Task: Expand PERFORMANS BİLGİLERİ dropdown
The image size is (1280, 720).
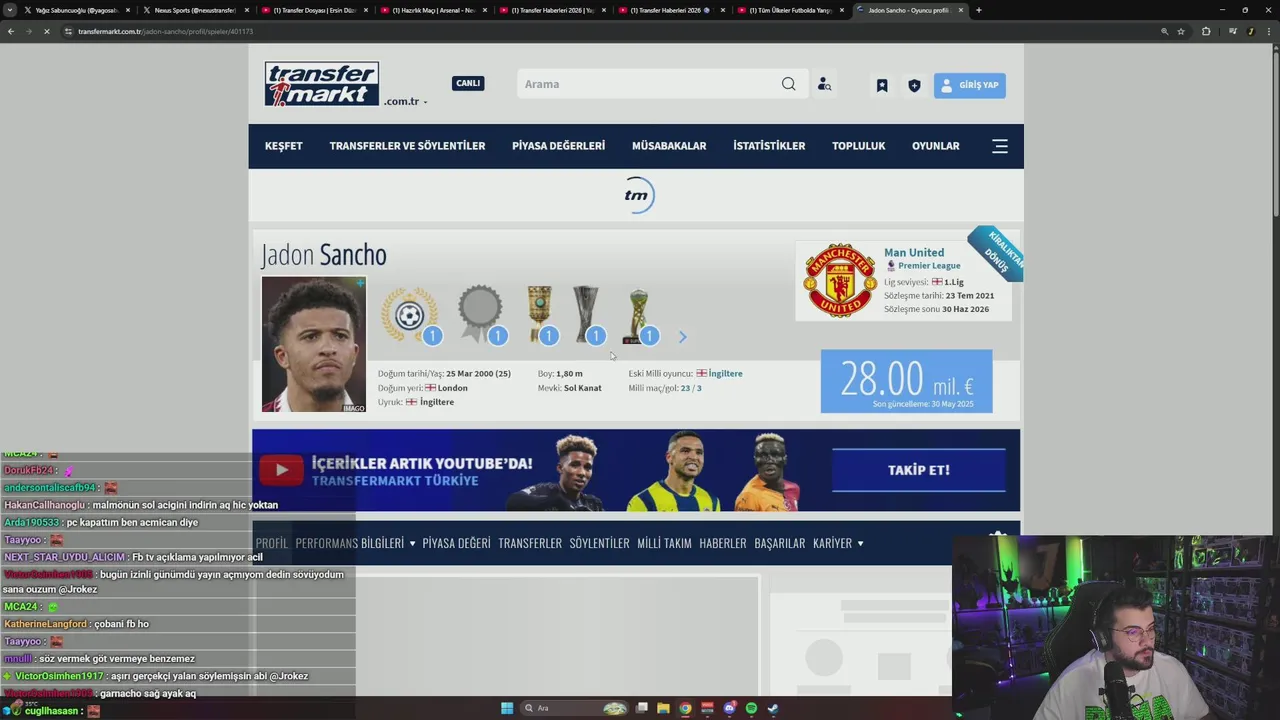Action: 355,543
